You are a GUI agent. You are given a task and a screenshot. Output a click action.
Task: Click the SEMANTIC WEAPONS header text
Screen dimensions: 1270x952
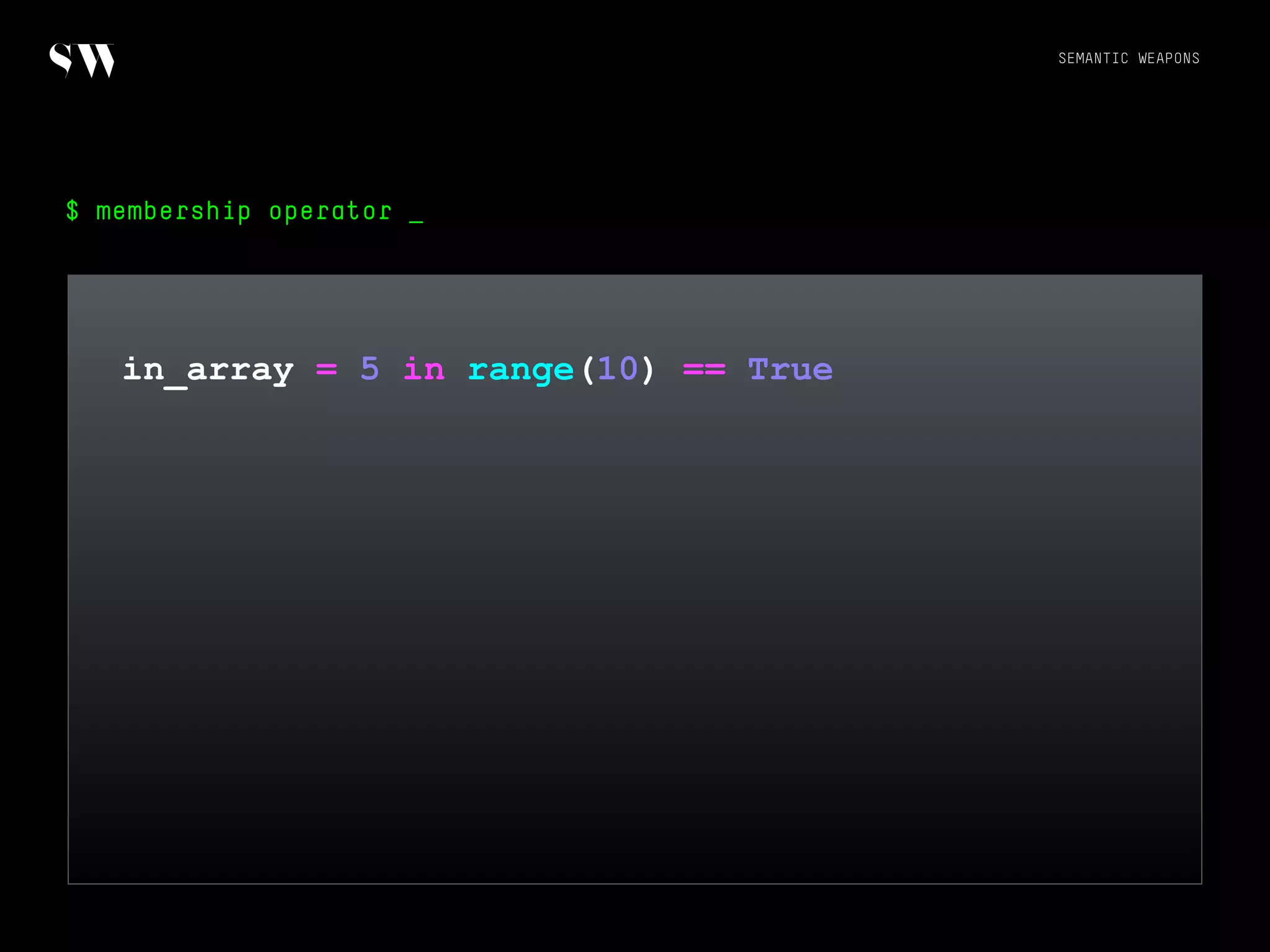tap(1129, 58)
